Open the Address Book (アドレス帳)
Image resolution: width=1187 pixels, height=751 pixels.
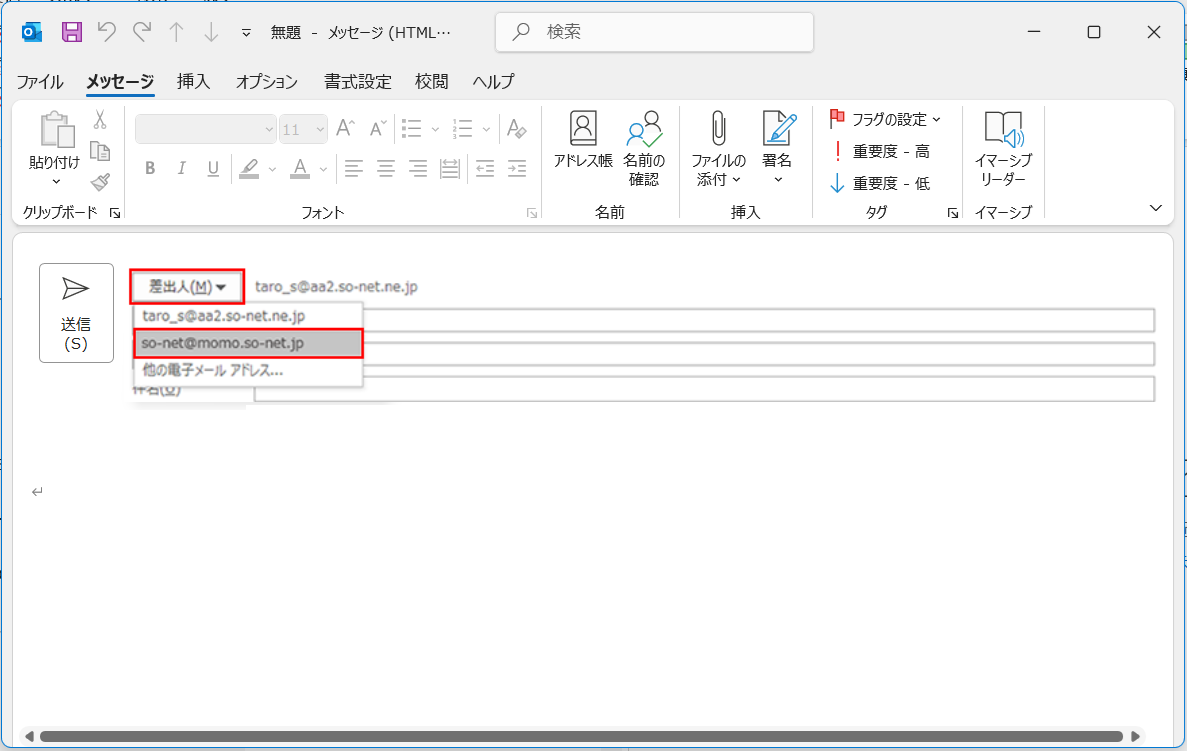[583, 141]
